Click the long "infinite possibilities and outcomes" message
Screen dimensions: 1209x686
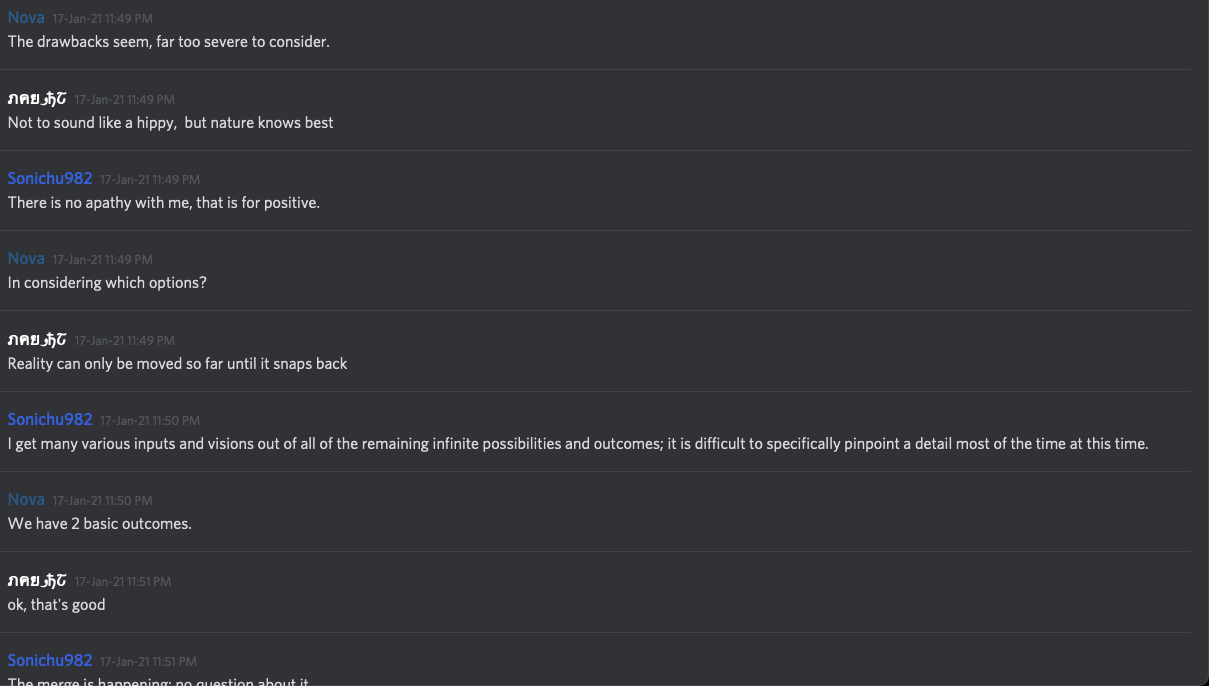point(577,443)
